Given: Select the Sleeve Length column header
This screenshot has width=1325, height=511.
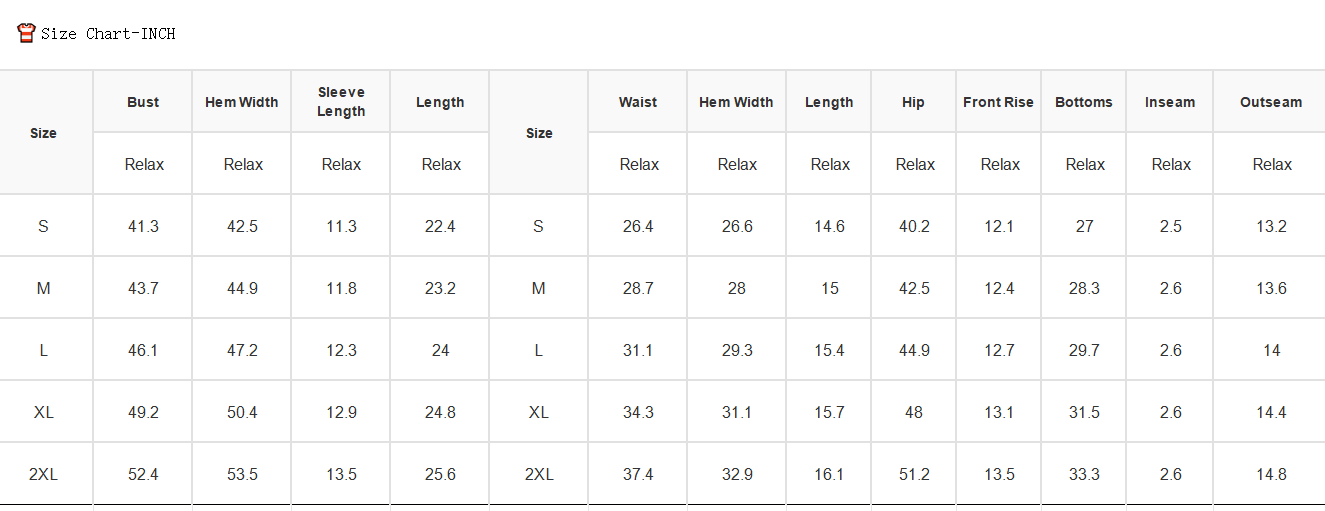Looking at the screenshot, I should click(x=341, y=102).
